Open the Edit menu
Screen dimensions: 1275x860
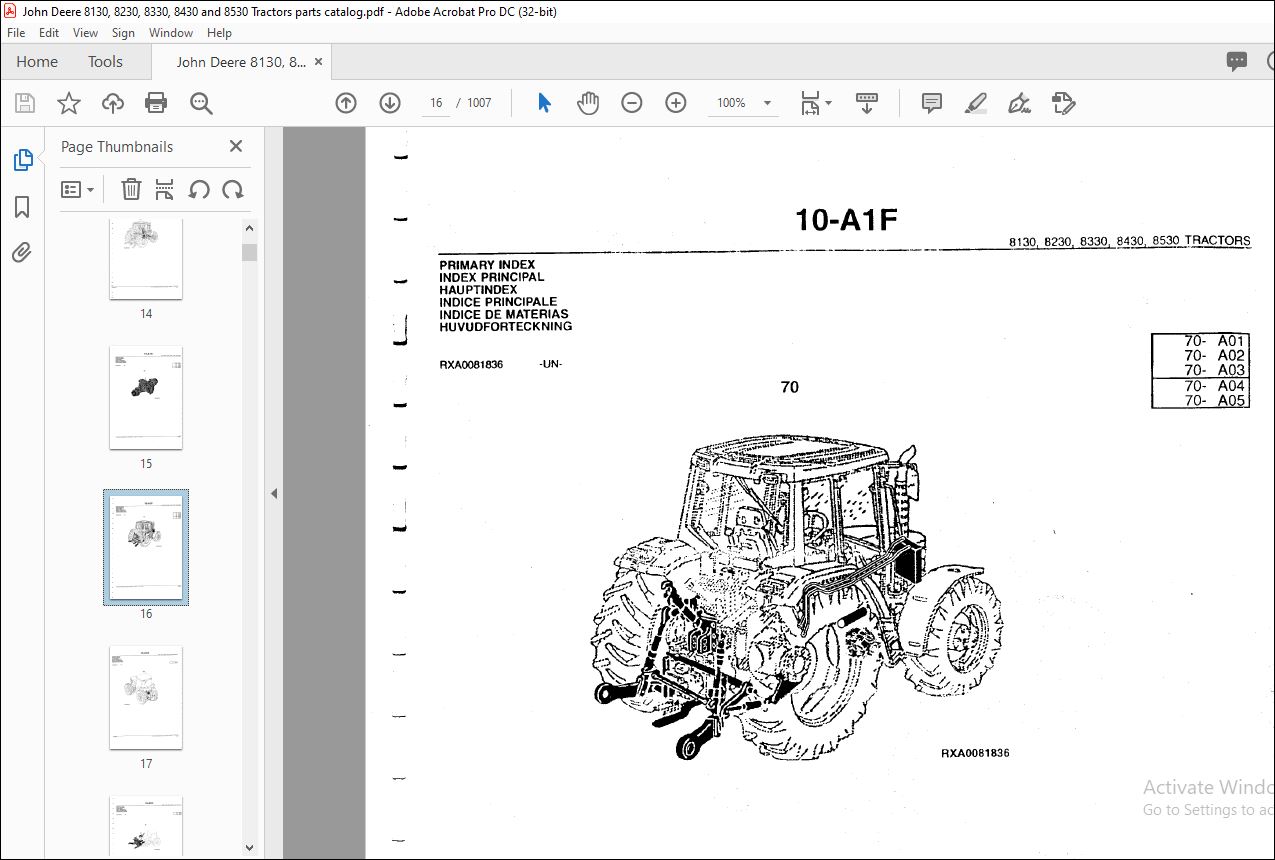[x=49, y=33]
